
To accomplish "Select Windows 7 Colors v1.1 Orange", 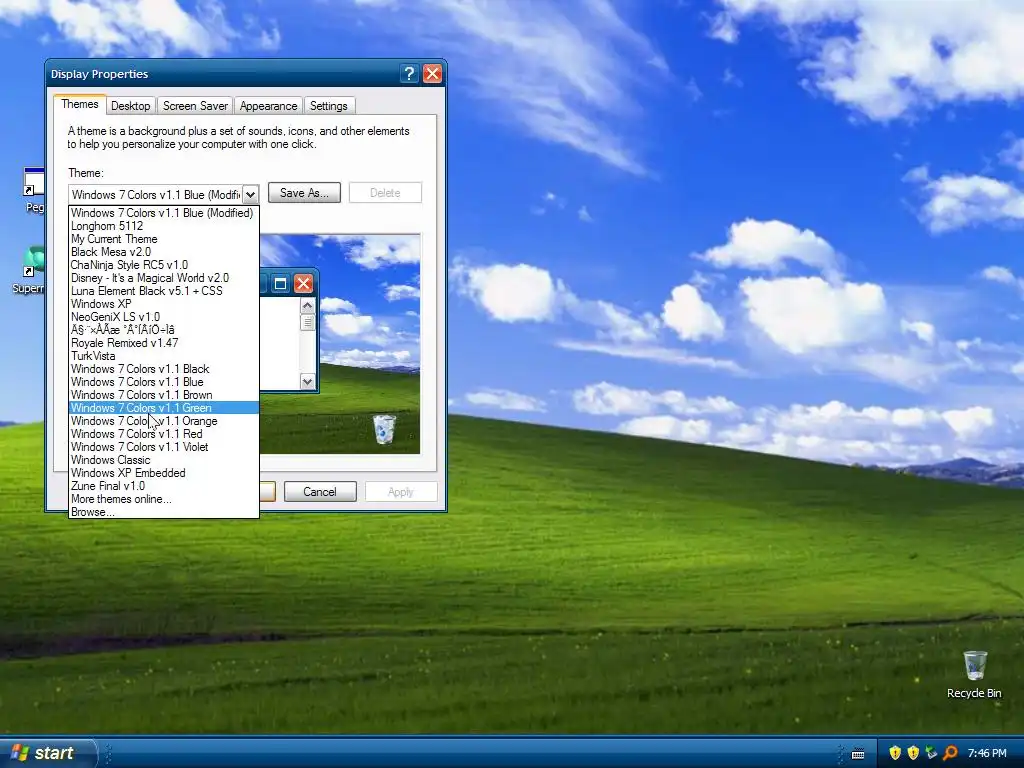I will tap(164, 421).
